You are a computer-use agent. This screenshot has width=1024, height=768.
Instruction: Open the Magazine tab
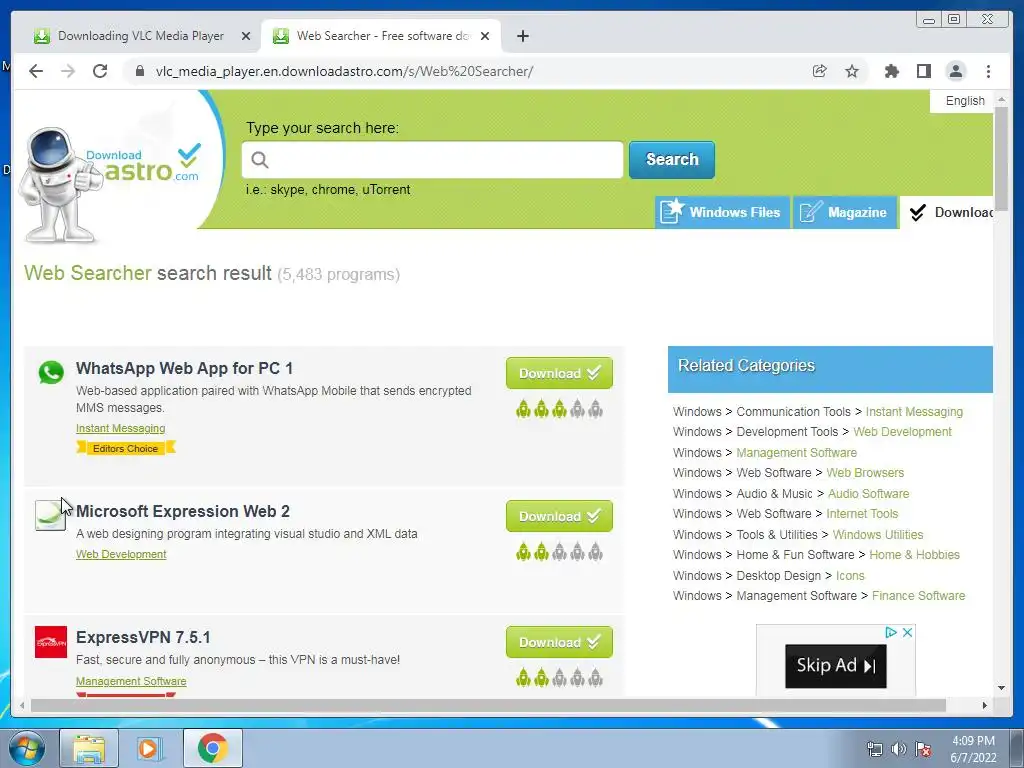point(844,212)
